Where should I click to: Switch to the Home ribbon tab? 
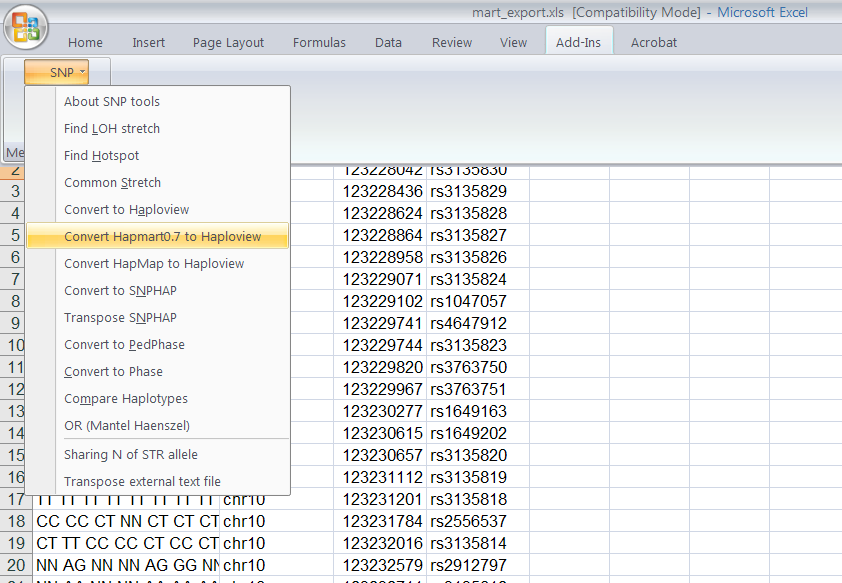85,42
